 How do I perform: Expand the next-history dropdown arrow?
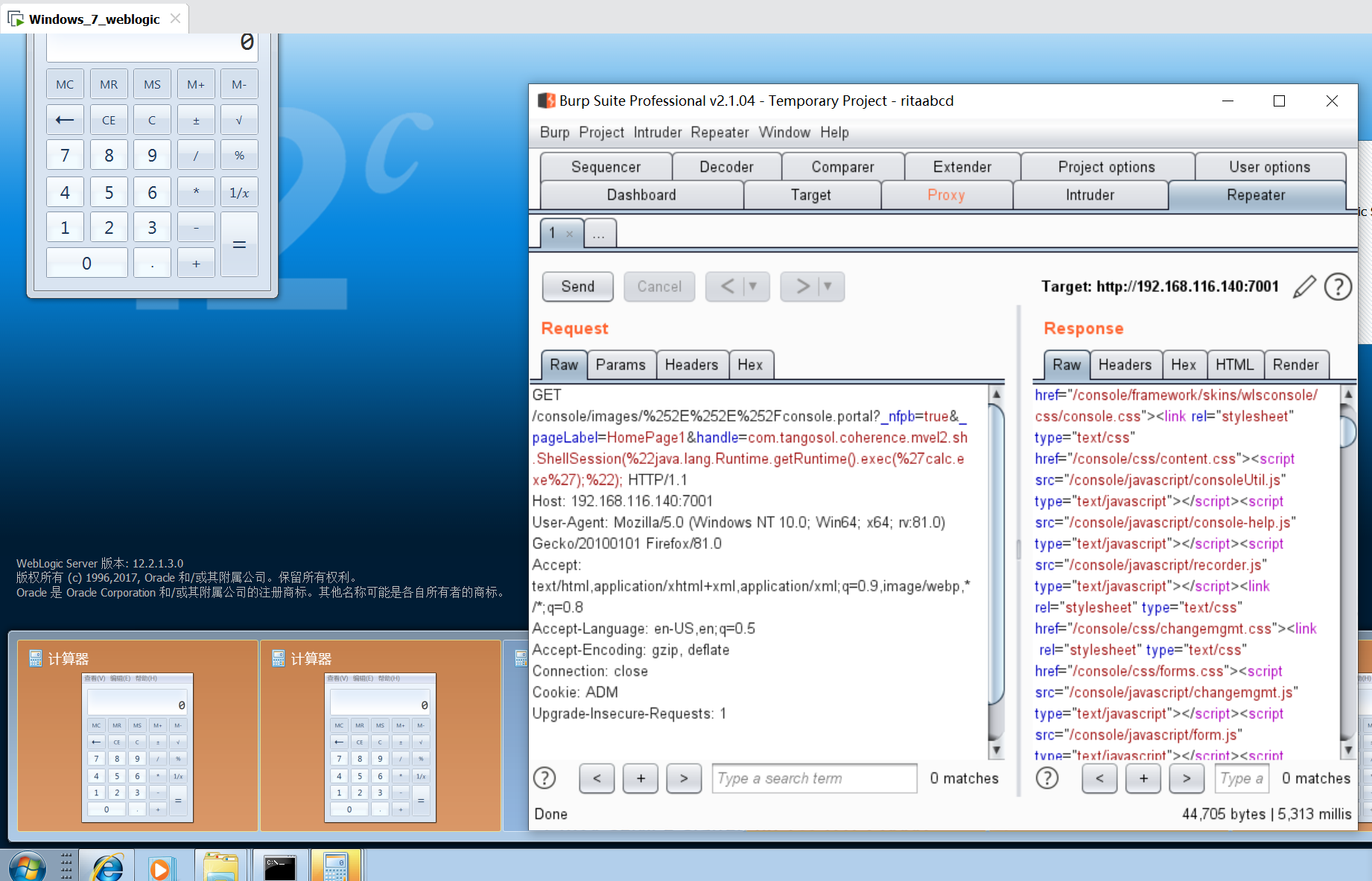(828, 286)
